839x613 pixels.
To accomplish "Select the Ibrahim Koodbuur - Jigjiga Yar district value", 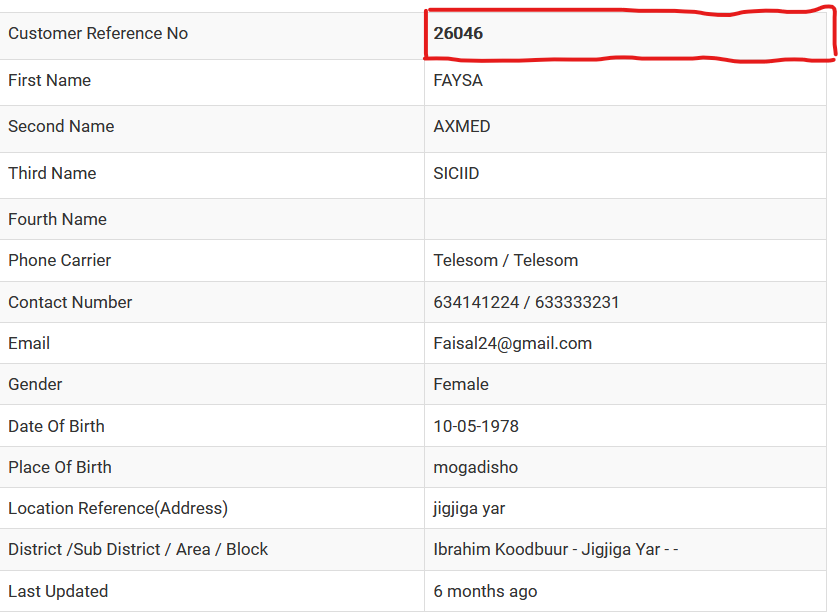I will (556, 549).
